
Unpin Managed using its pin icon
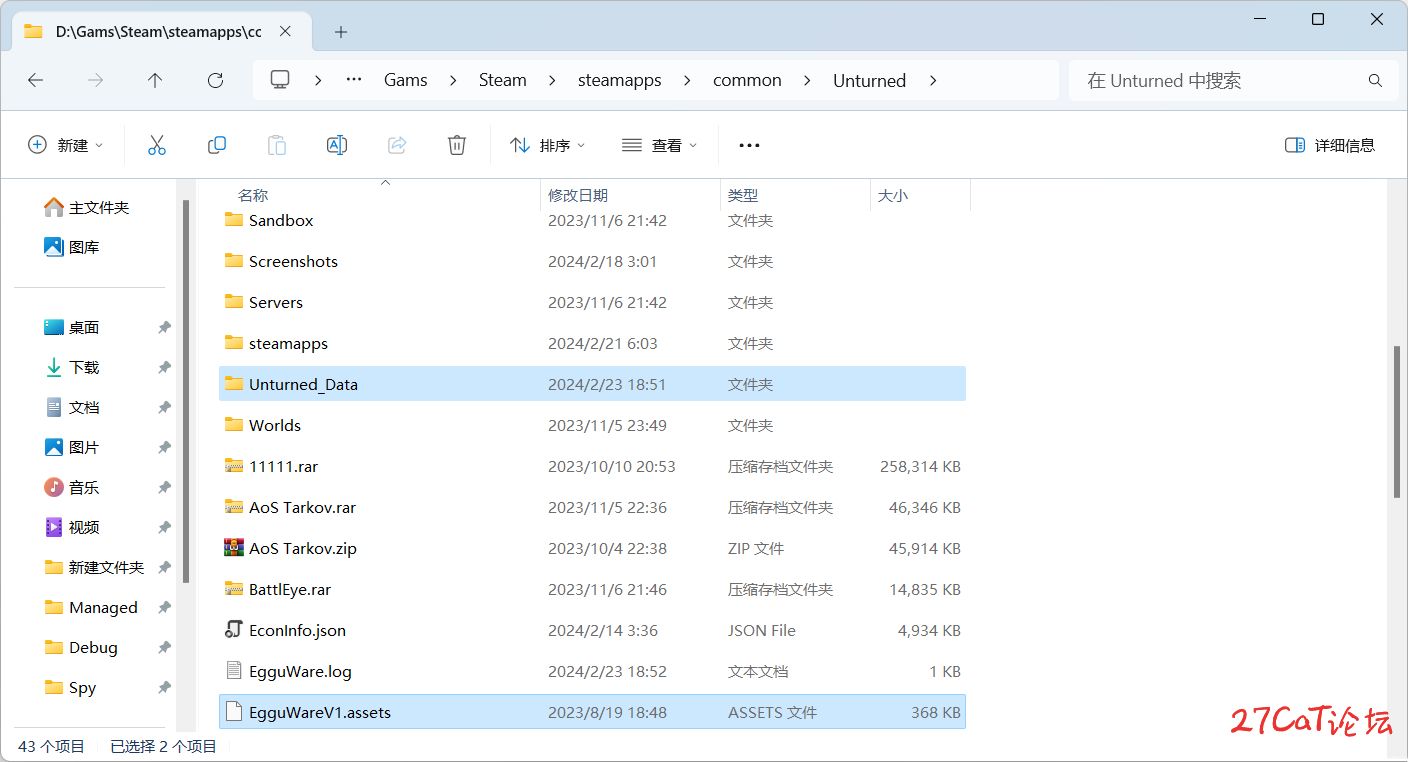(x=164, y=607)
